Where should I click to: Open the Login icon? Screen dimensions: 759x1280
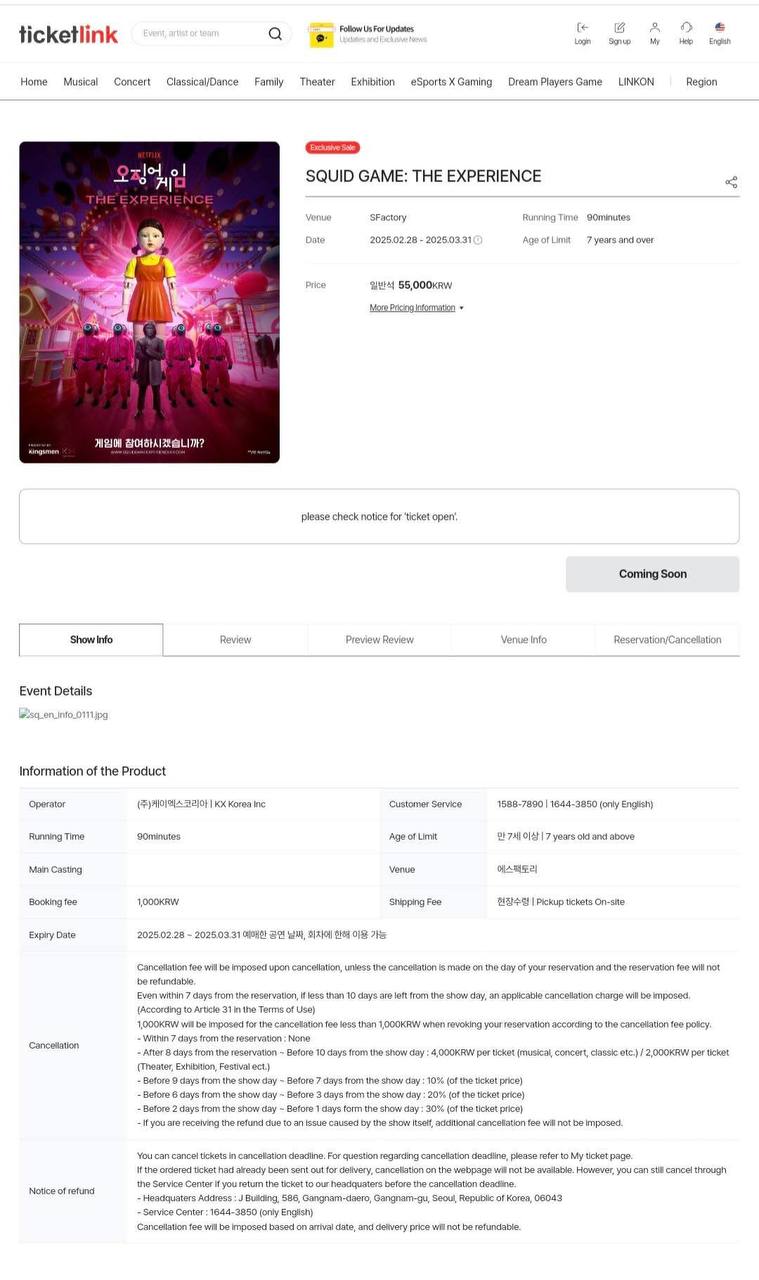click(582, 28)
